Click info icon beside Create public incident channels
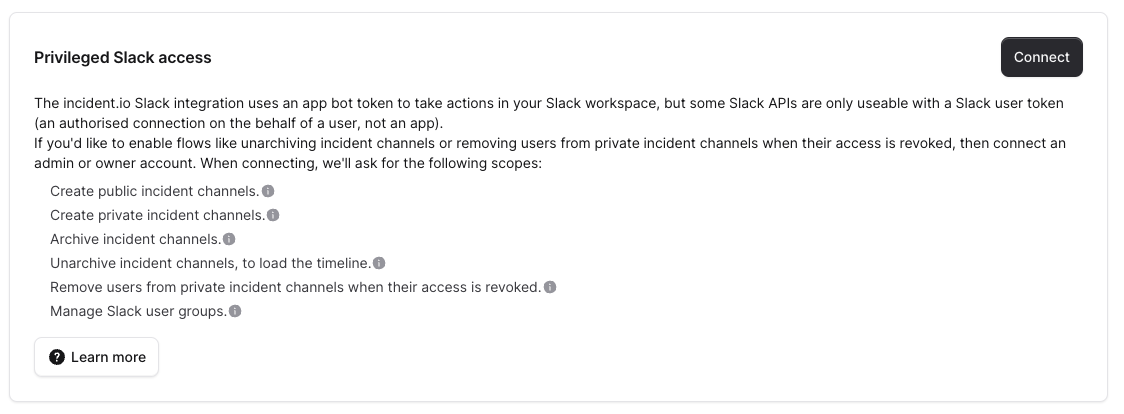This screenshot has height=414, width=1124. (x=268, y=191)
